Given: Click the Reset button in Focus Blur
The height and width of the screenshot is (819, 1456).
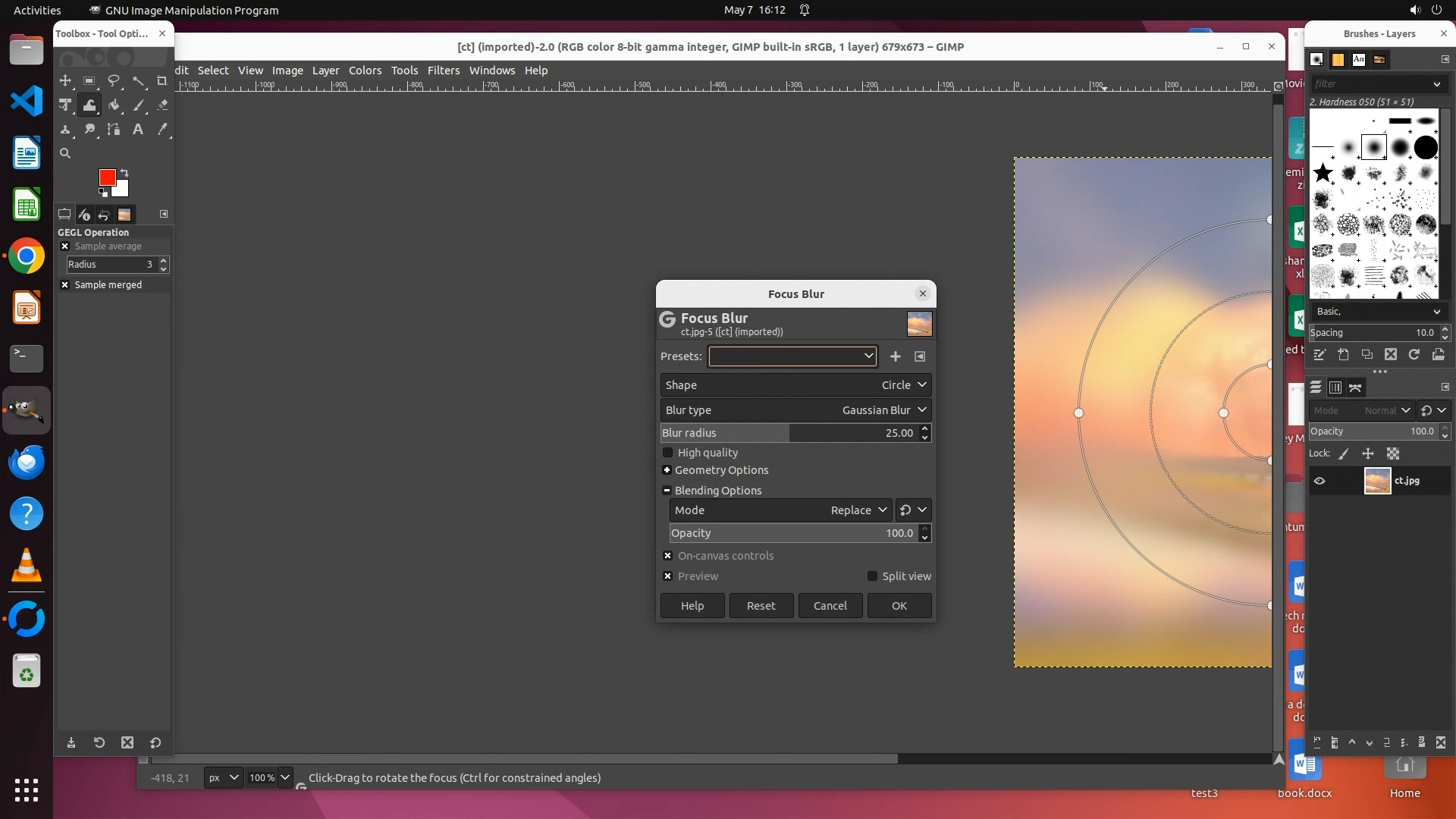Looking at the screenshot, I should click(x=761, y=606).
